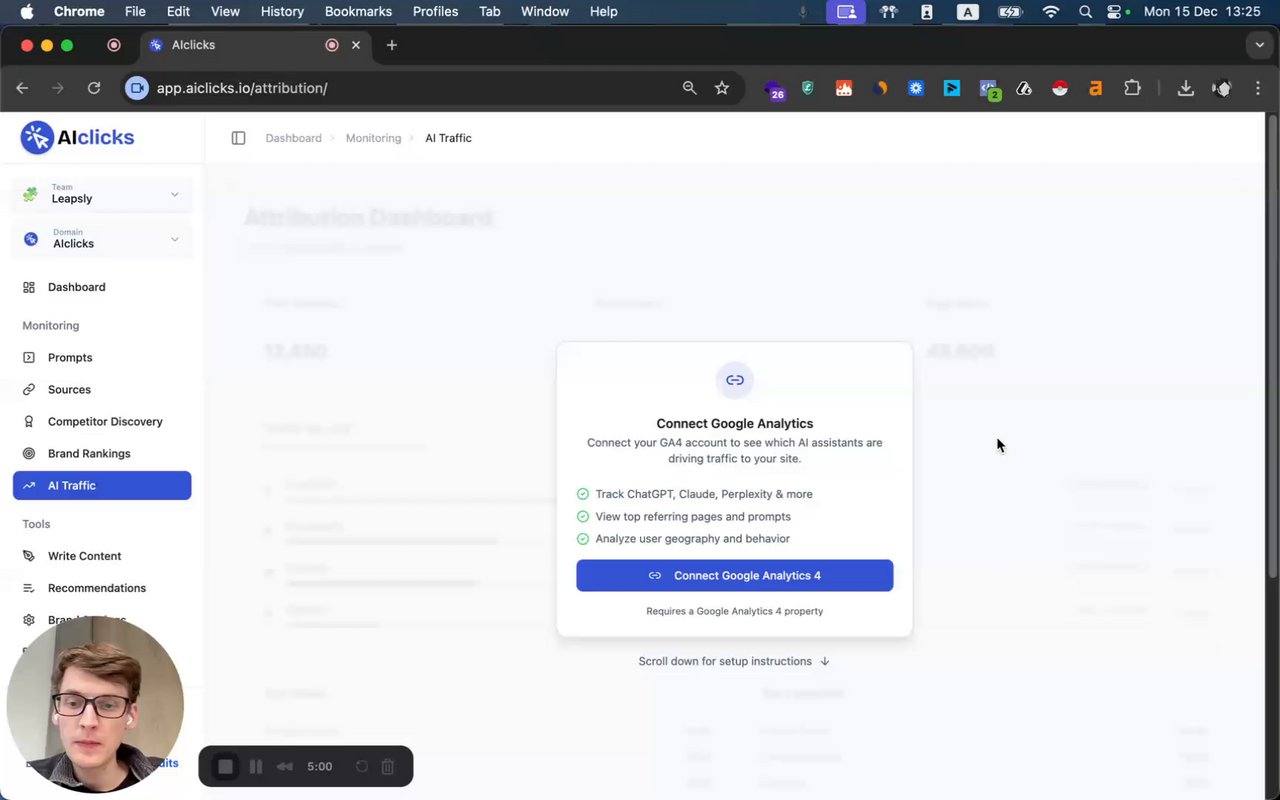Open the Team Leapsly dropdown
1280x800 pixels.
[x=102, y=194]
